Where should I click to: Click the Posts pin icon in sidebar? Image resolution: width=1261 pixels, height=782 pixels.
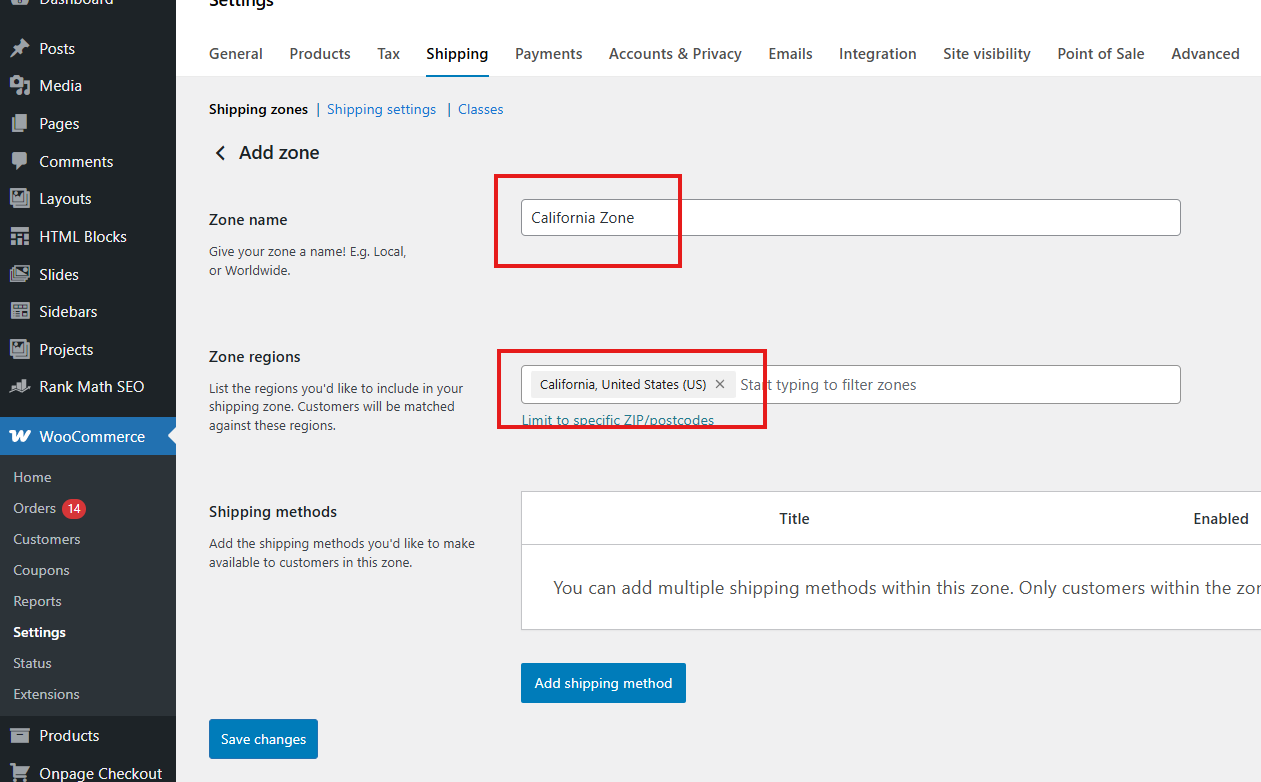19,48
